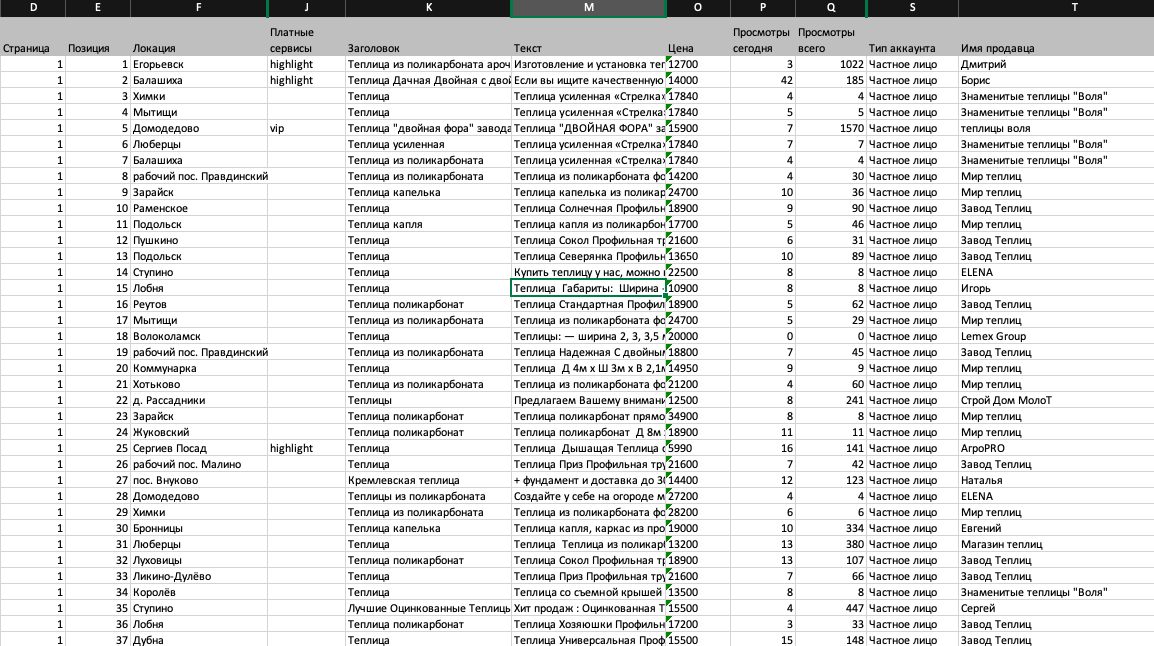Select the 'Кремлевская теплица' title cell
Image resolution: width=1154 pixels, height=646 pixels.
[428, 480]
